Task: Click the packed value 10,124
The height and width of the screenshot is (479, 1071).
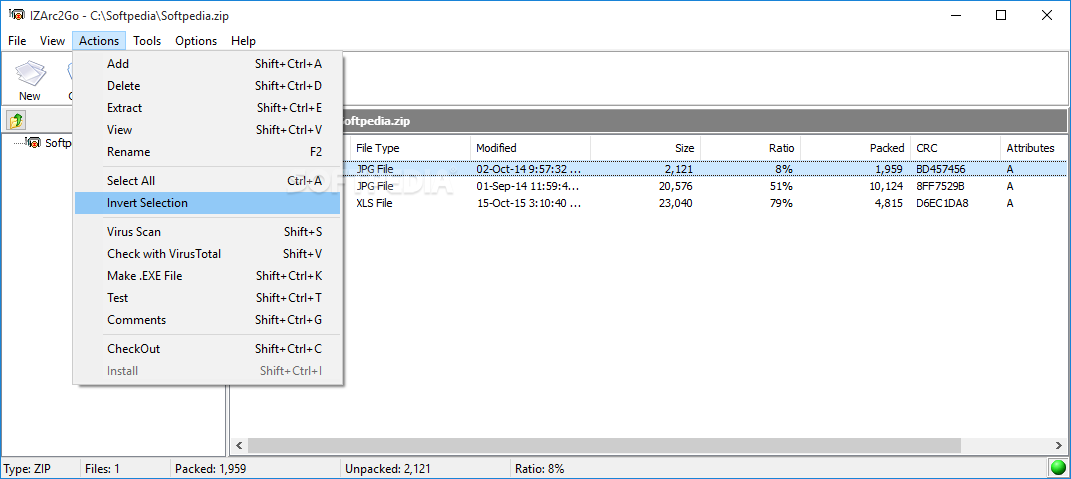Action: coord(885,186)
